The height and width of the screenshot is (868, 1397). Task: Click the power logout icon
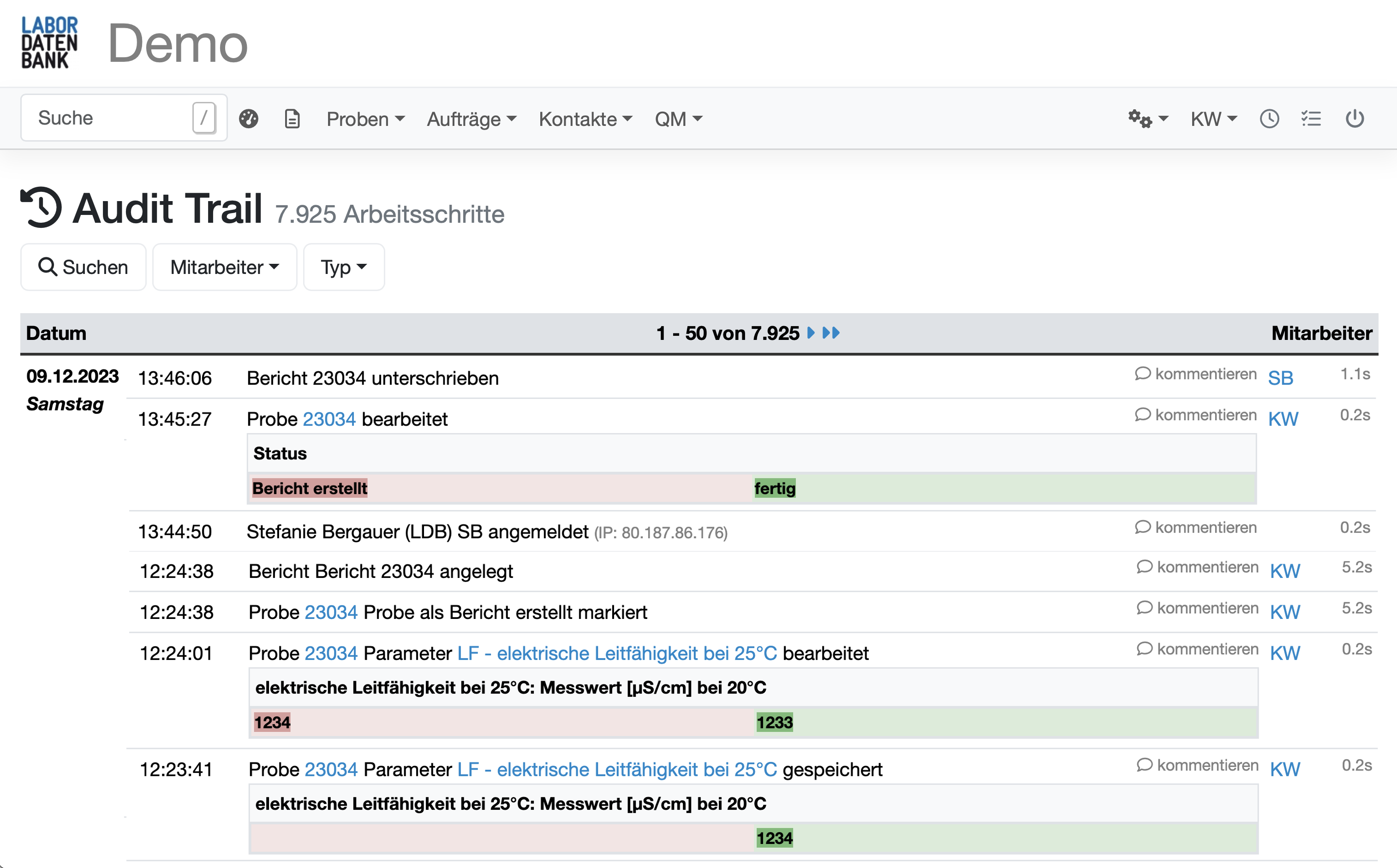tap(1355, 119)
